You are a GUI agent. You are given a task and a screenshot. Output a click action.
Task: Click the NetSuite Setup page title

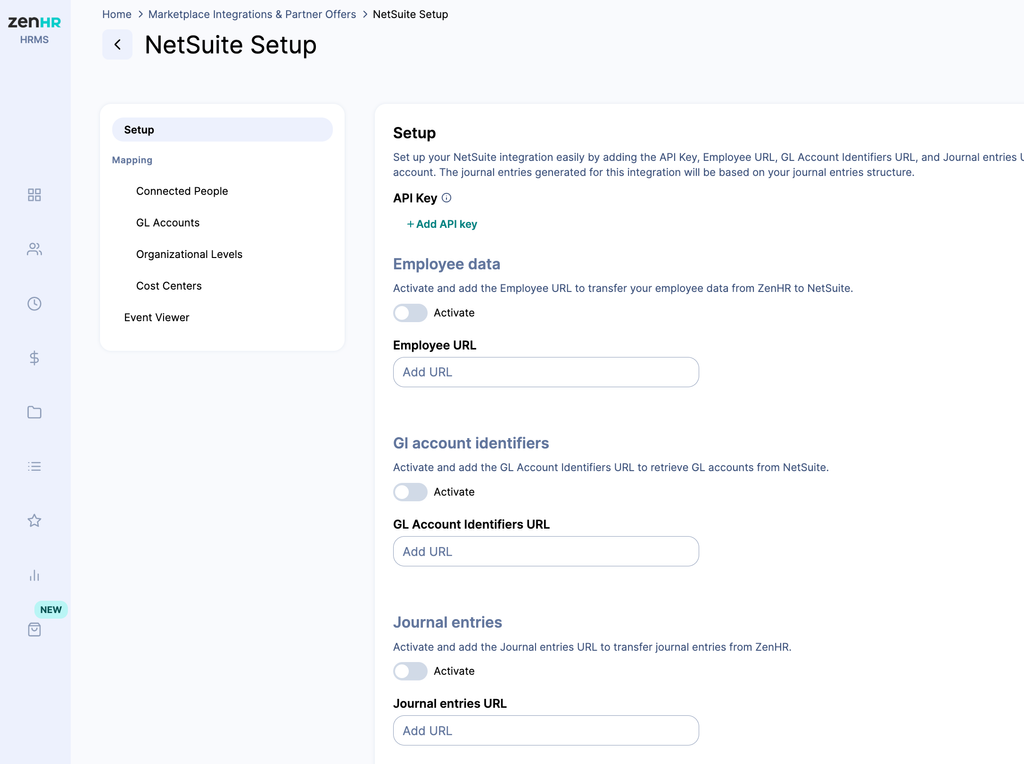point(231,45)
